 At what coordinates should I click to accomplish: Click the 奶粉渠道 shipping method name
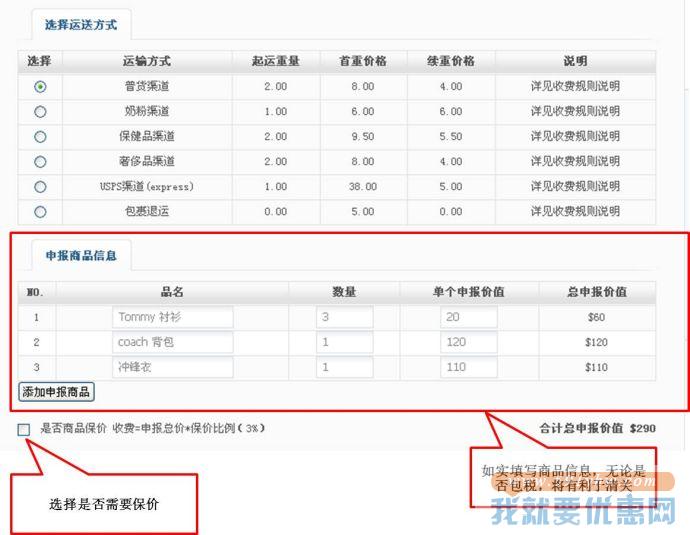click(147, 111)
